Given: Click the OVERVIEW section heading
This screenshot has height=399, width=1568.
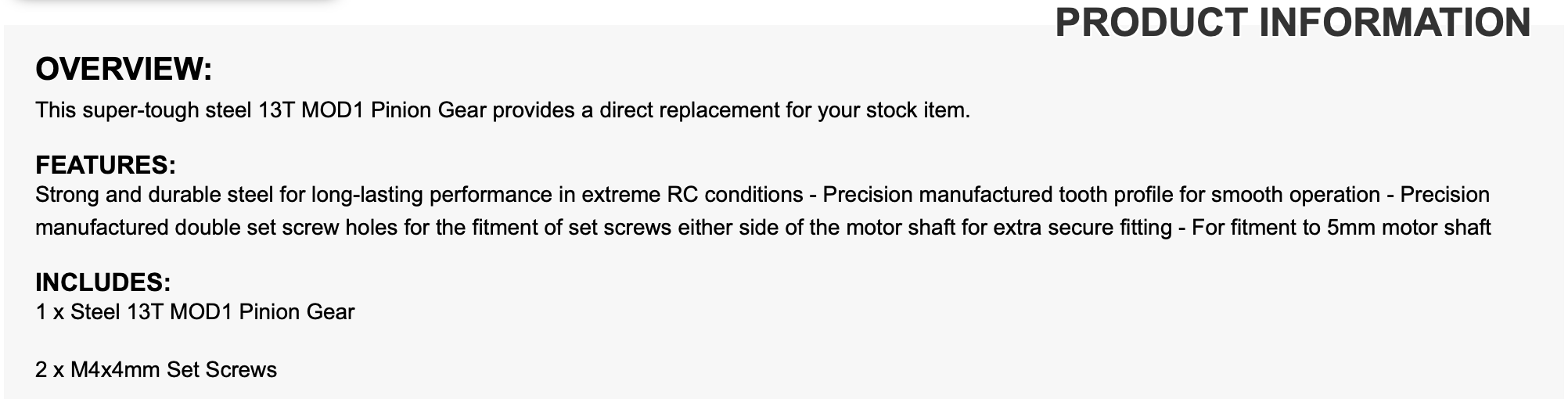Looking at the screenshot, I should click(x=124, y=70).
